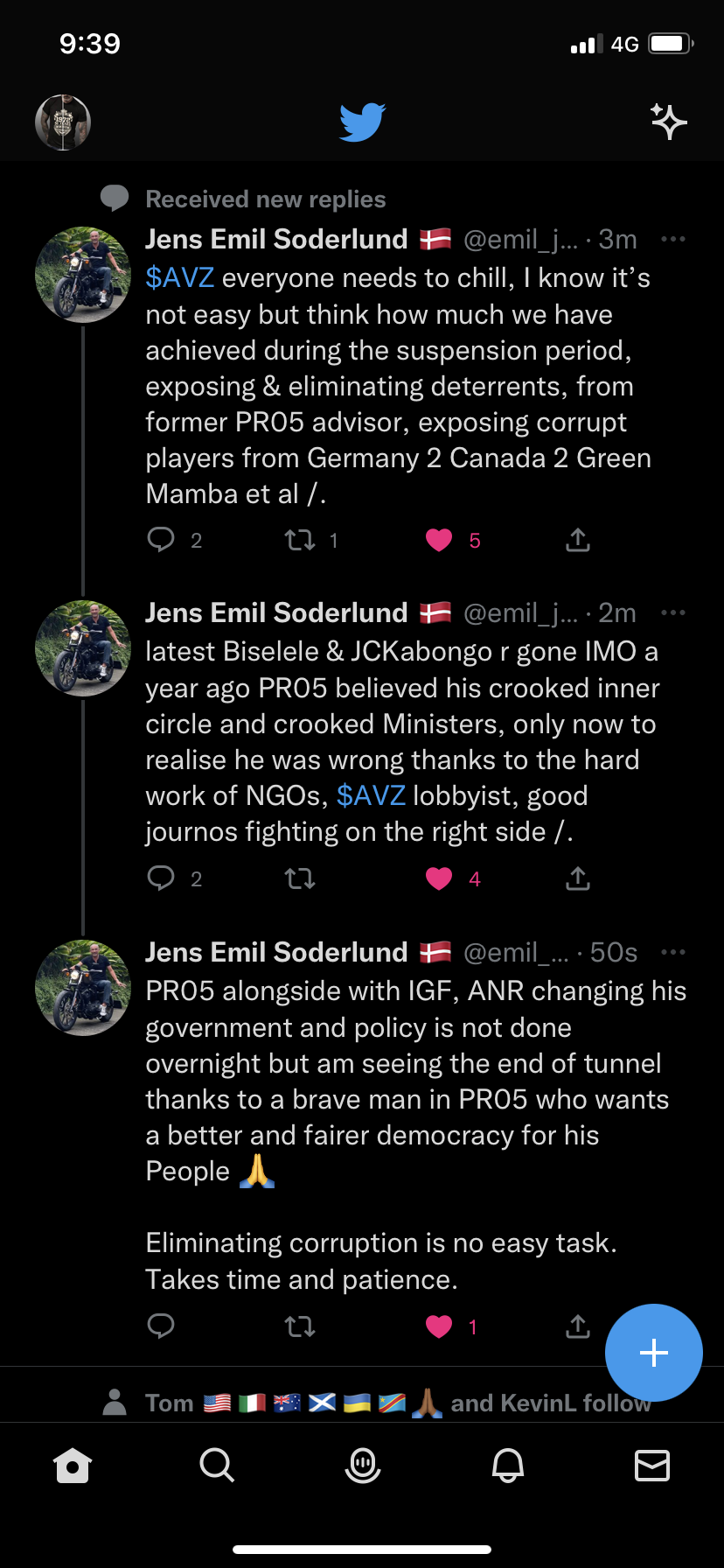Switch to the Notifications bell tab
Viewport: 724px width, 1568px height.
[x=508, y=1465]
